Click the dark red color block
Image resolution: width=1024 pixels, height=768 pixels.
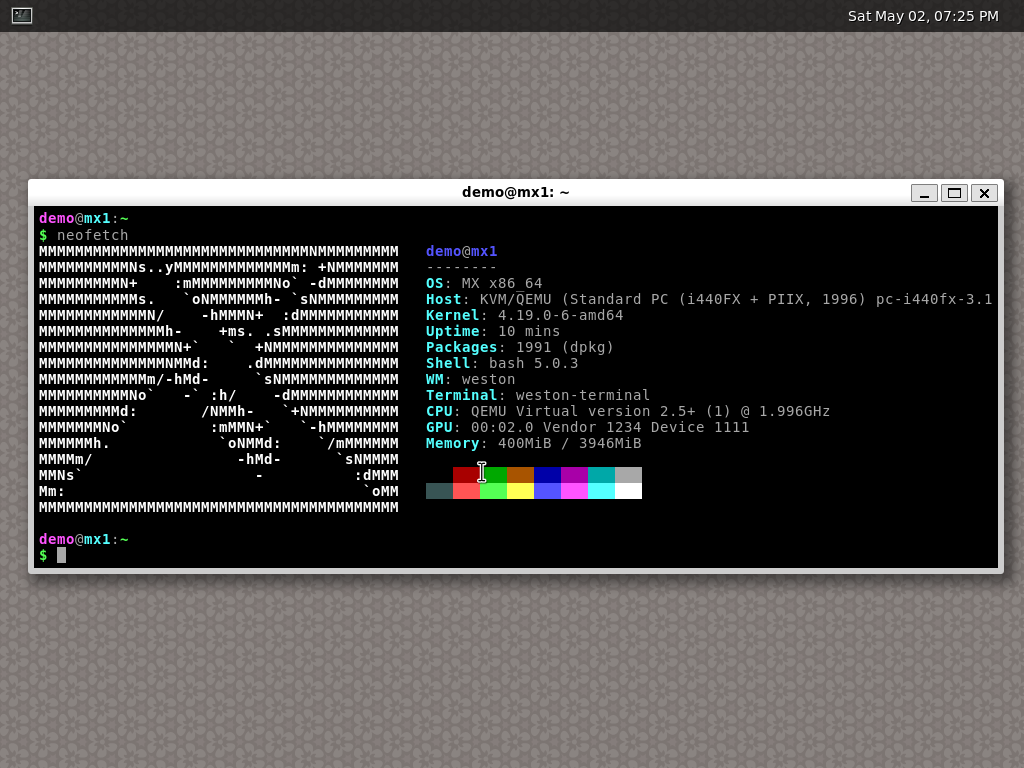click(466, 475)
